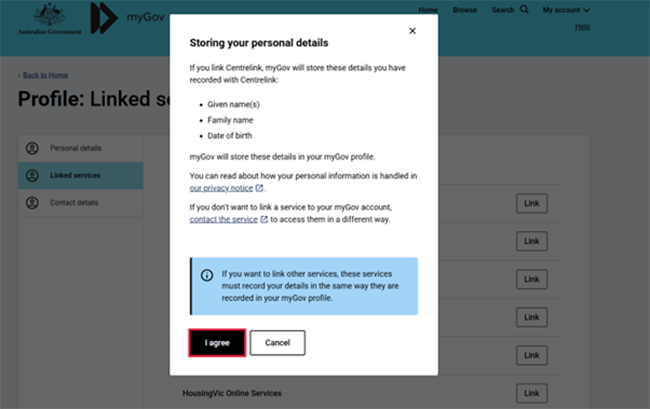Follow the Back to Home link
The height and width of the screenshot is (409, 650).
point(46,76)
